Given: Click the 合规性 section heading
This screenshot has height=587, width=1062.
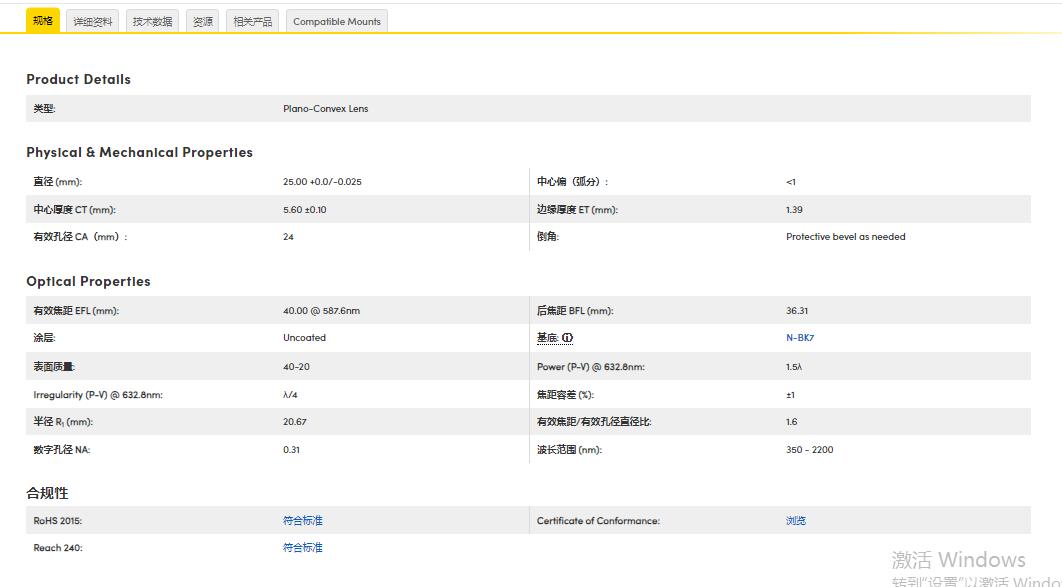Looking at the screenshot, I should 47,493.
